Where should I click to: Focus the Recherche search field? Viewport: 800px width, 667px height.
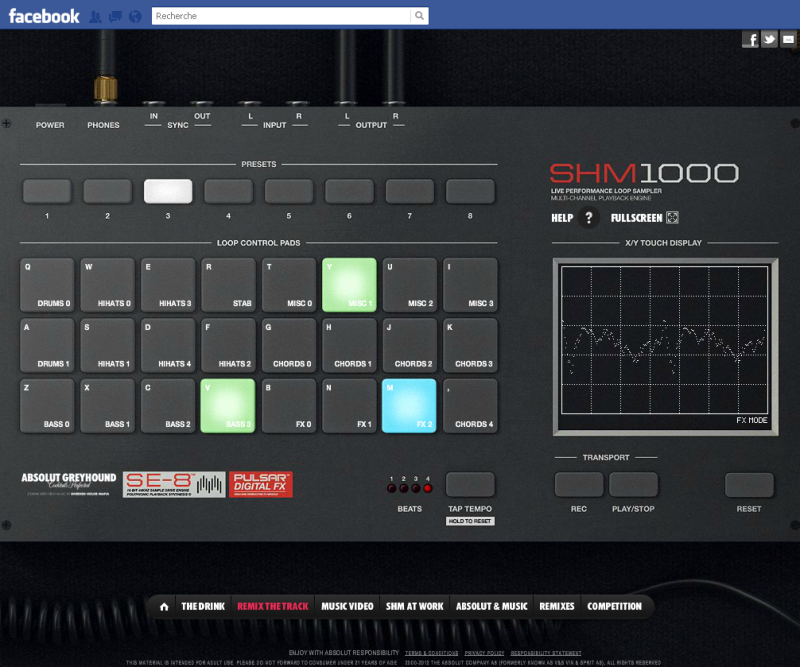click(282, 16)
